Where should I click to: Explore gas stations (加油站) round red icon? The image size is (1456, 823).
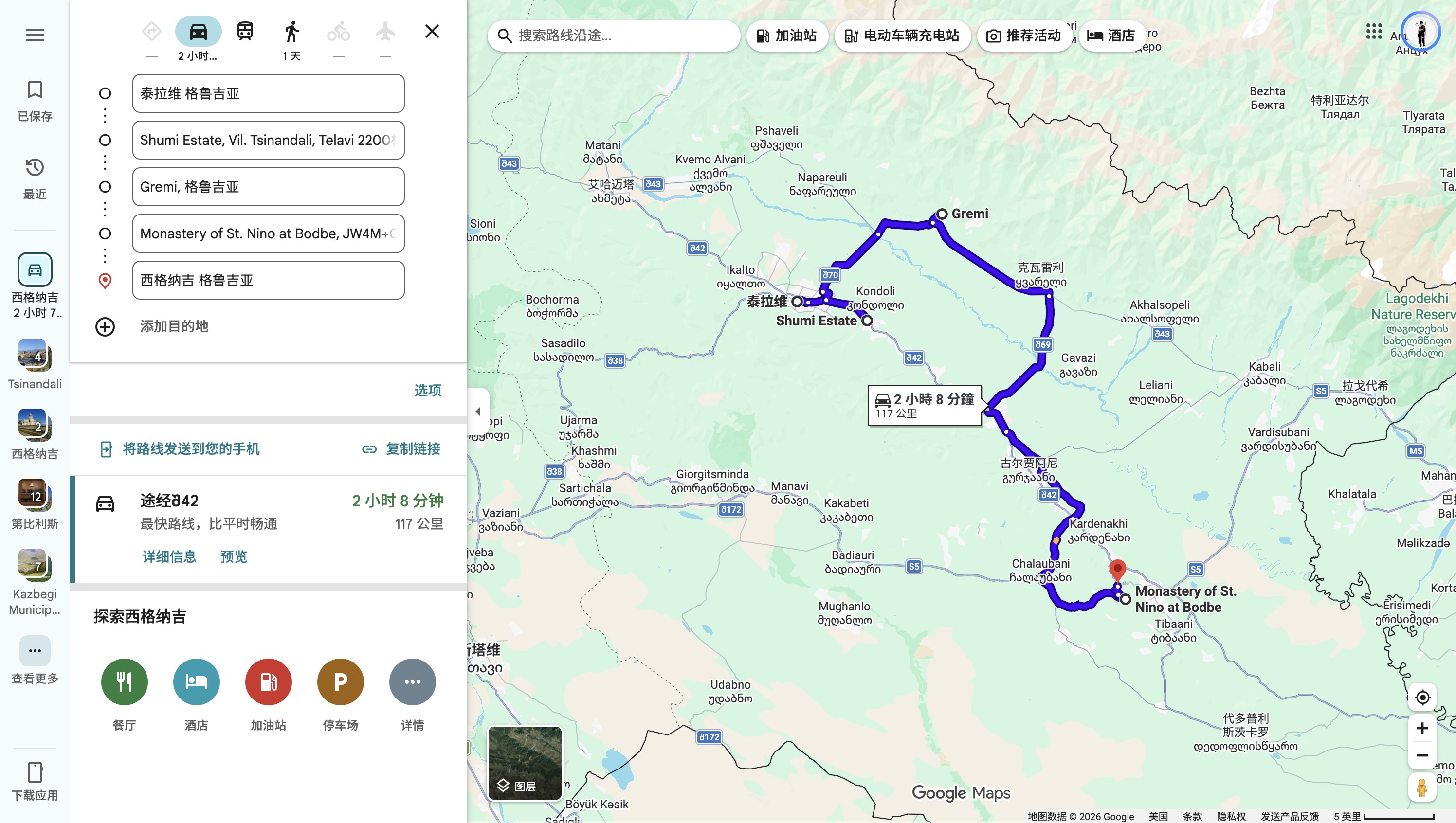(x=269, y=682)
